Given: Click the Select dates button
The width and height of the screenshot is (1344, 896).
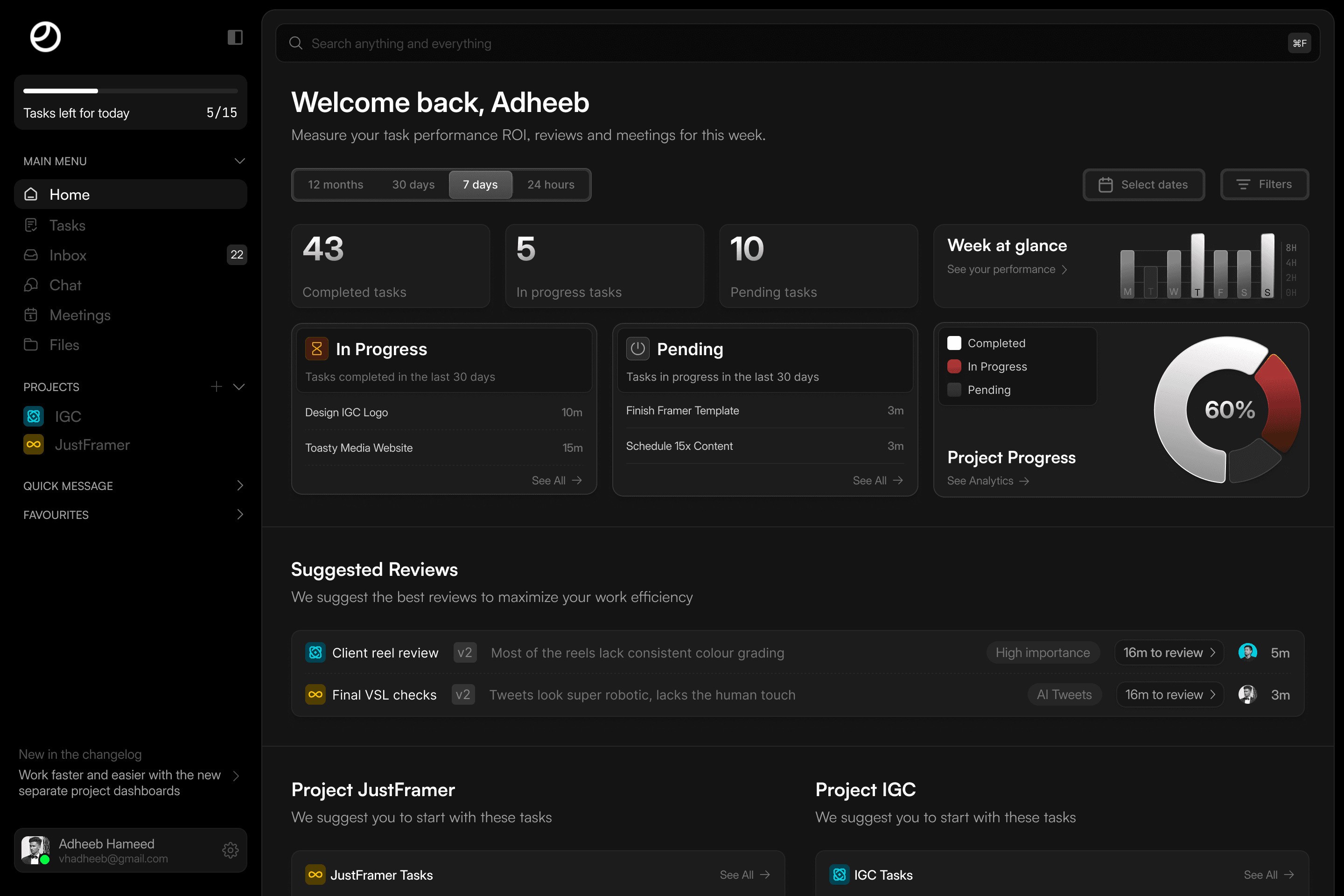Looking at the screenshot, I should click(x=1143, y=185).
